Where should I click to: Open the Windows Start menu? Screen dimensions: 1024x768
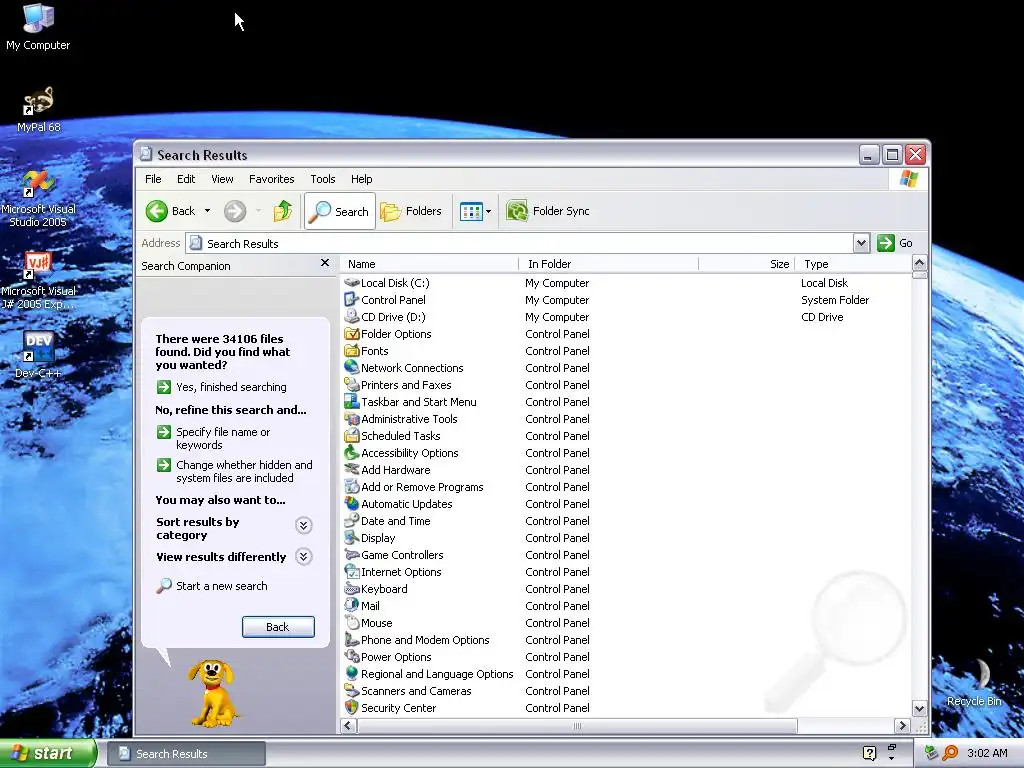point(48,753)
